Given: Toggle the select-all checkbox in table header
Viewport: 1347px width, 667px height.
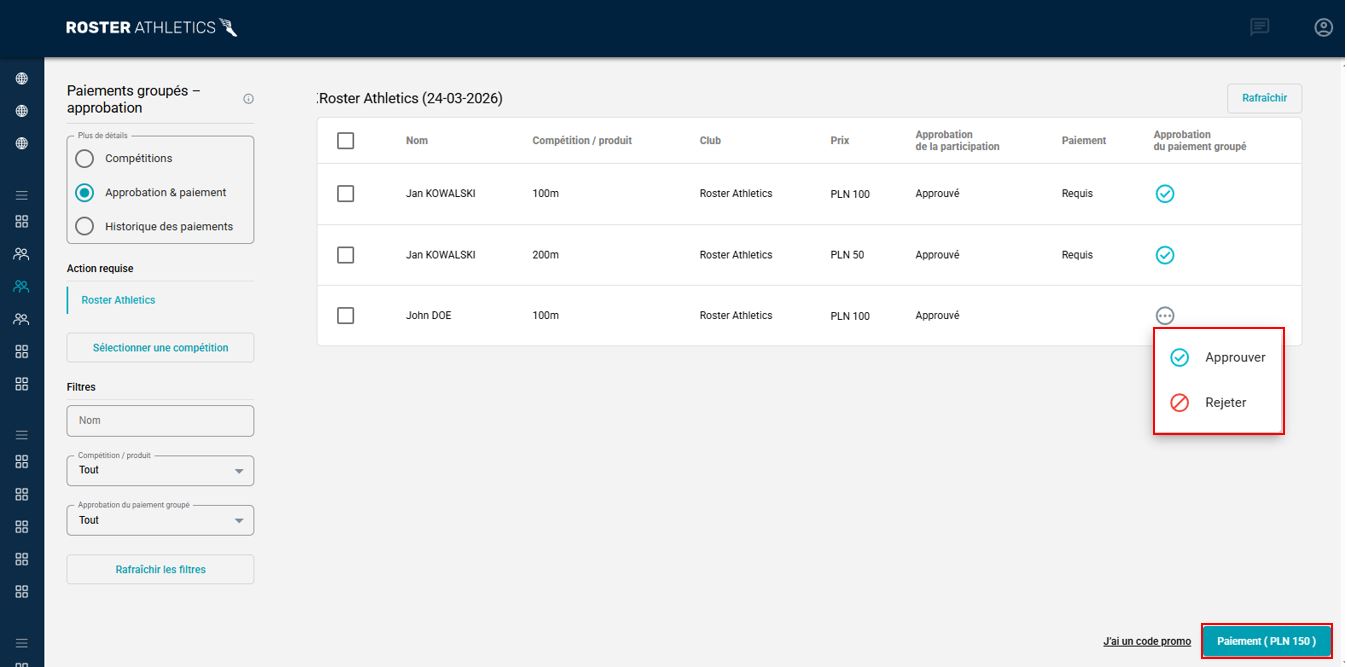Looking at the screenshot, I should pyautogui.click(x=346, y=141).
